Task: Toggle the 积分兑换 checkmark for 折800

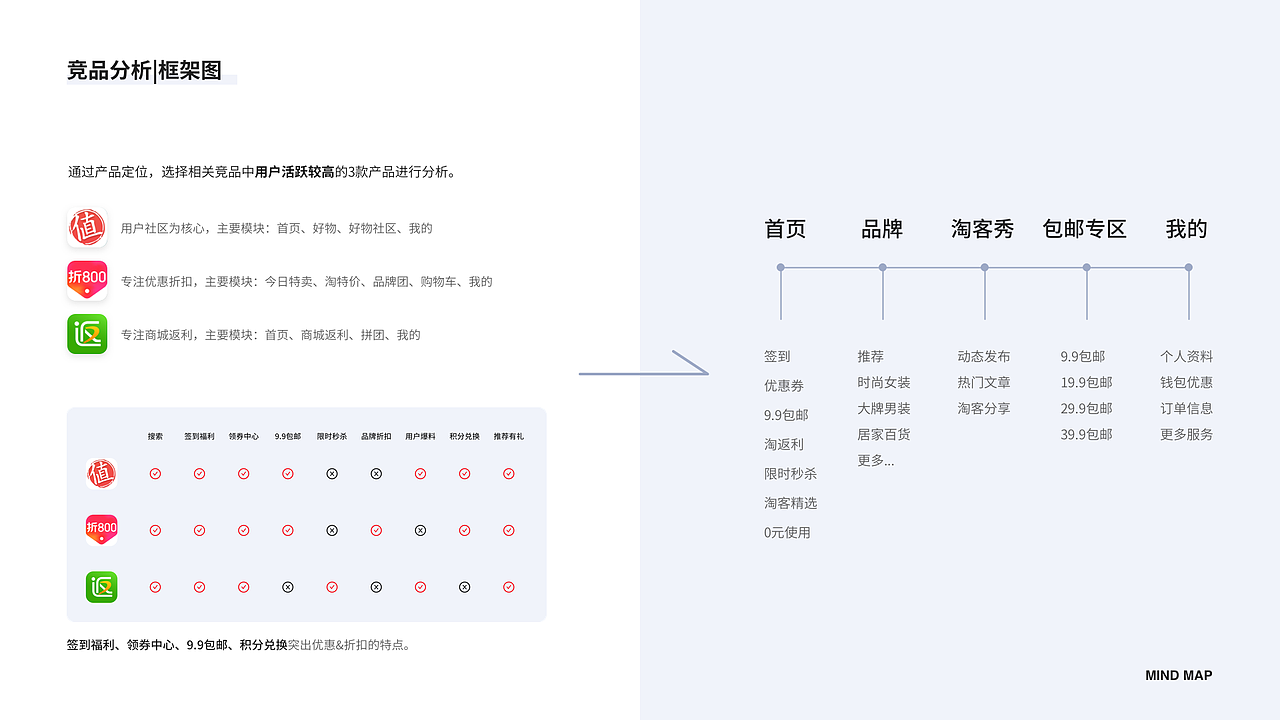Action: point(464,530)
